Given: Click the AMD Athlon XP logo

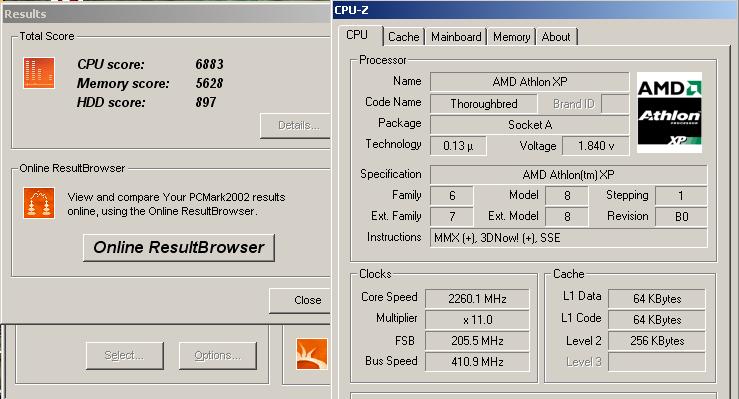Looking at the screenshot, I should pos(669,113).
